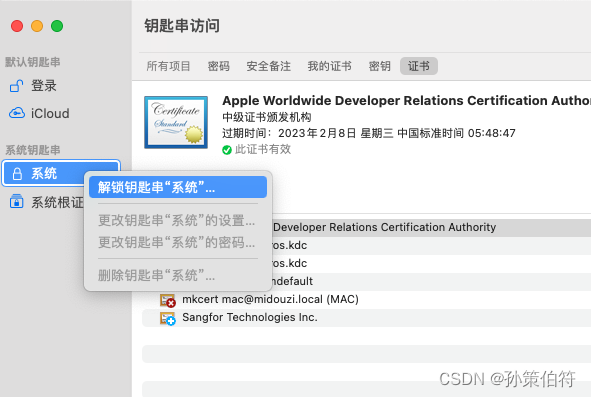This screenshot has height=397, width=591.
Task: Minimize the window with yellow button
Action: click(37, 26)
